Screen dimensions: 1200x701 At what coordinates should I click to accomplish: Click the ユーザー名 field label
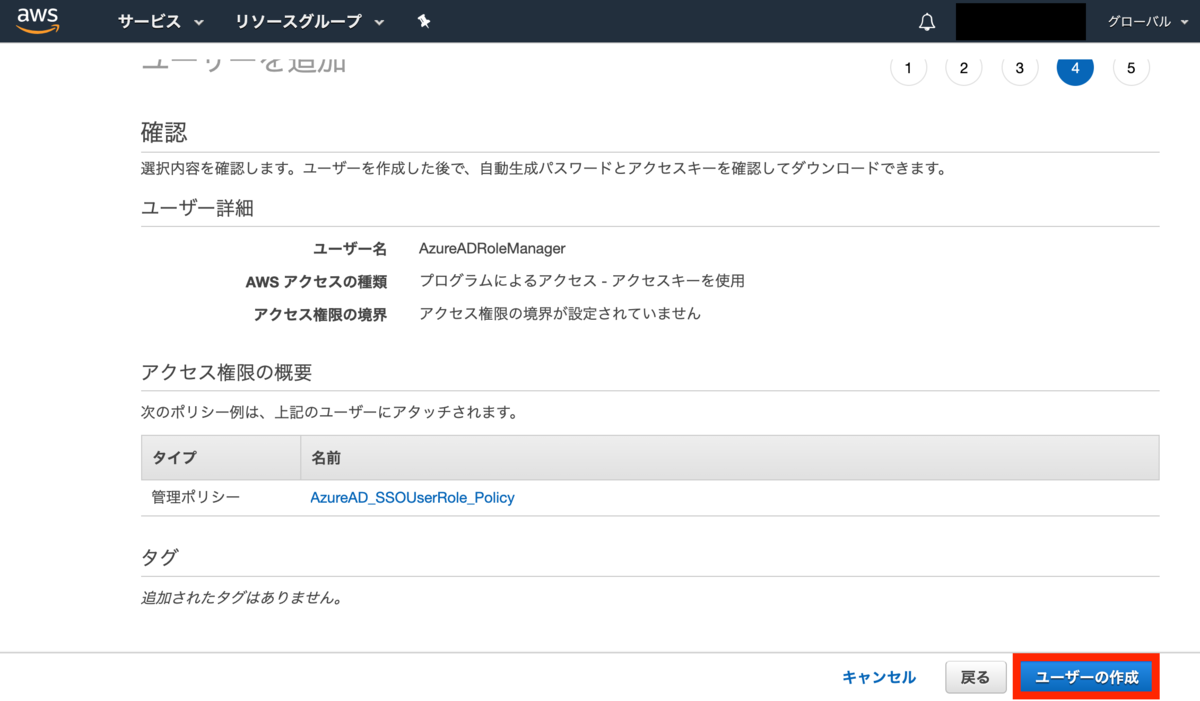tap(350, 248)
